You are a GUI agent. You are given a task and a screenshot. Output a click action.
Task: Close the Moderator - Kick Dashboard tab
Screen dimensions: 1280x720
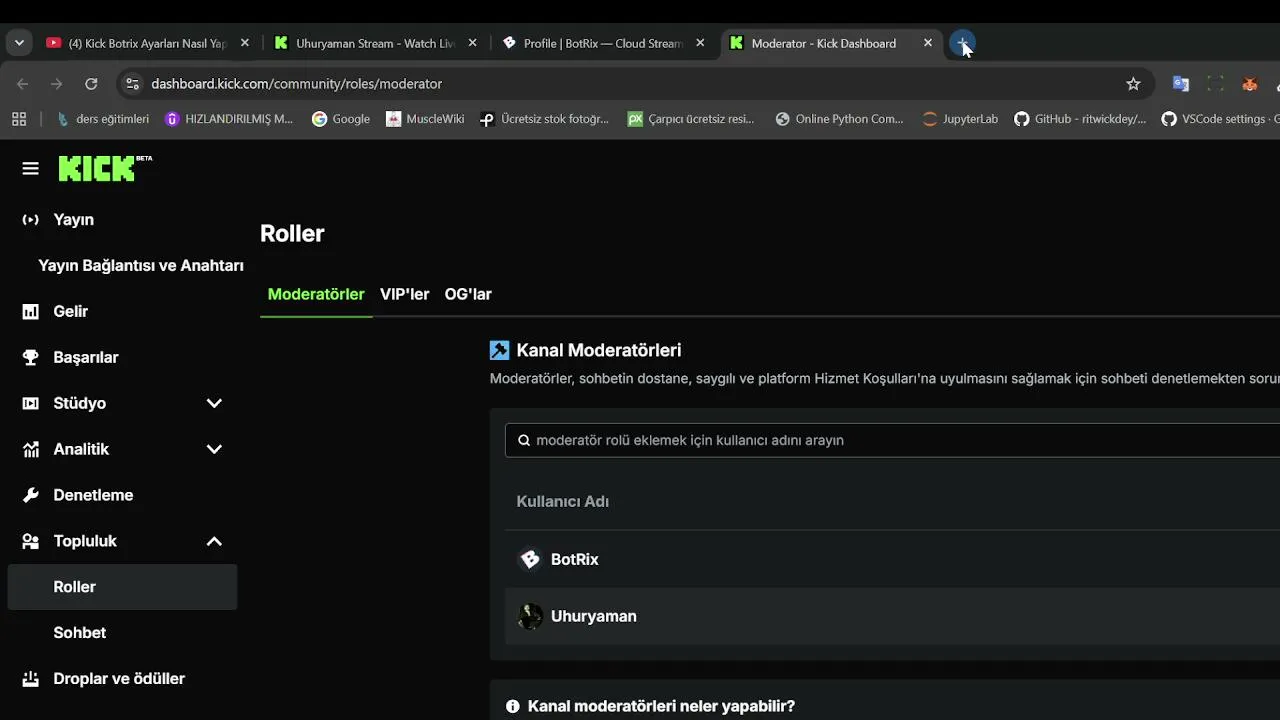tap(928, 43)
